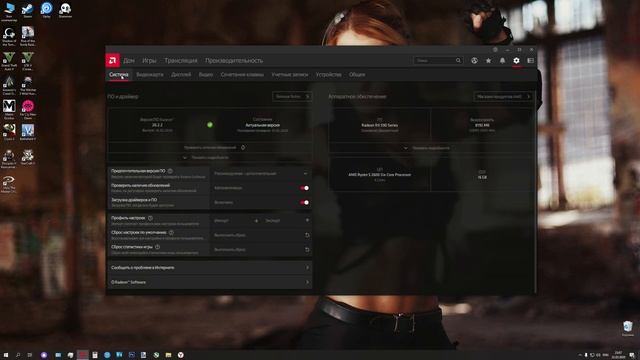Screen dimensions: 640x360
Task: Click the refresh icon beside Проверить наличие обновлений
Action: pos(243,147)
